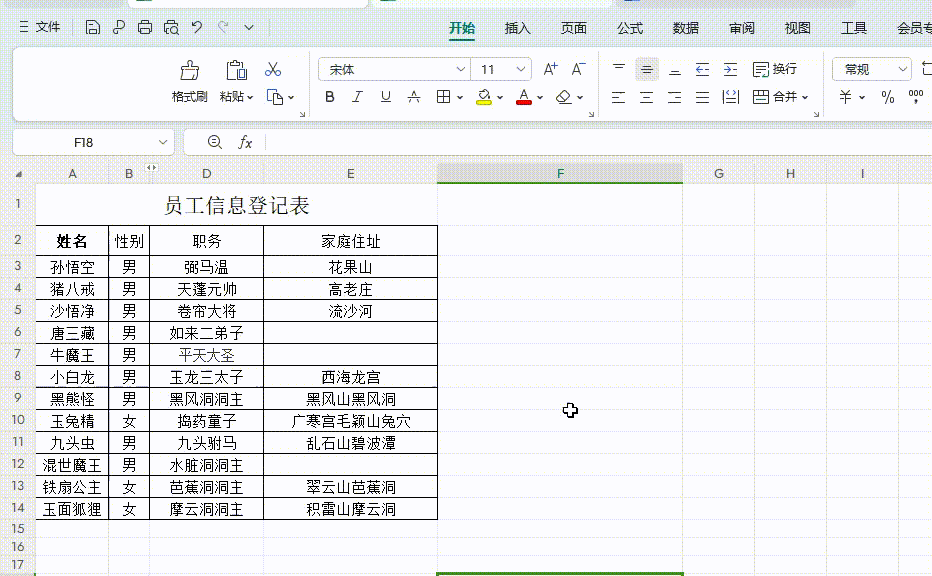
Task: Switch to the 插入 tab
Action: click(517, 28)
